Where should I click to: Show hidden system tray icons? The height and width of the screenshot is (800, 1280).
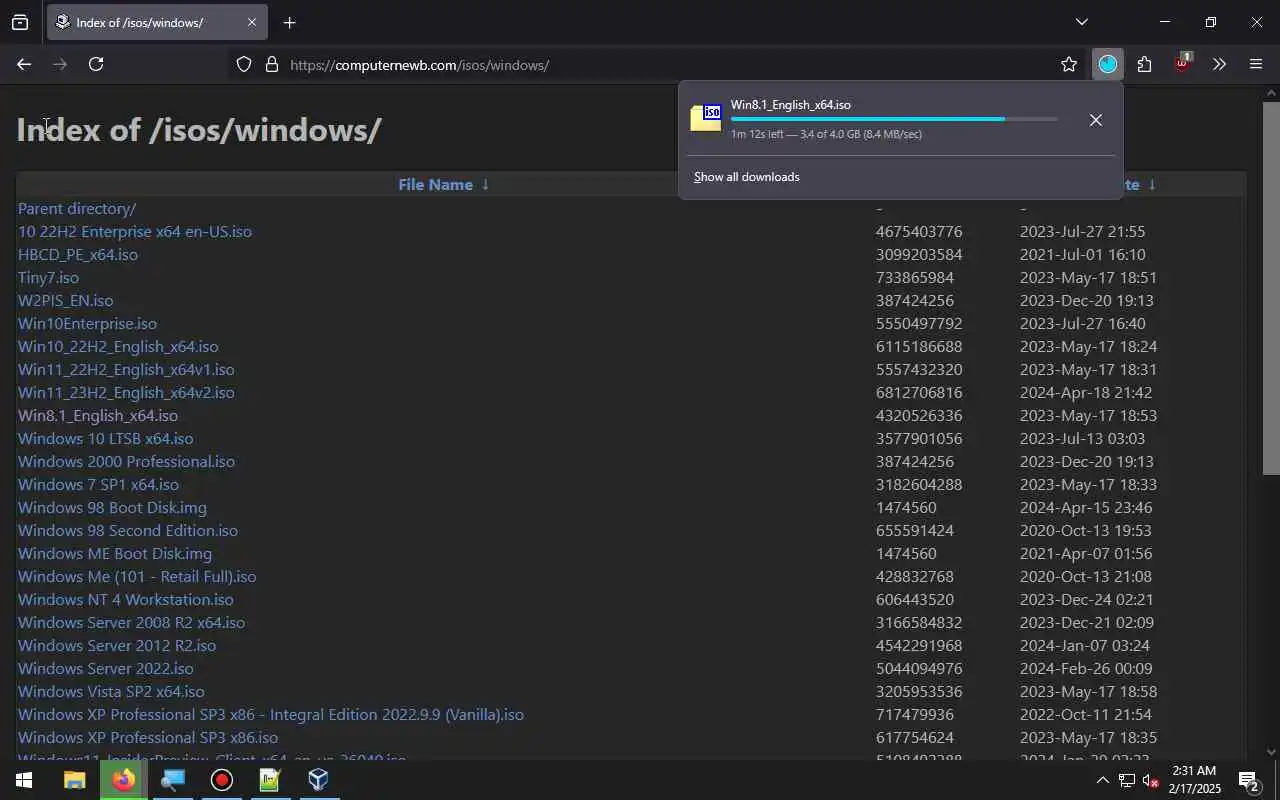(x=1102, y=780)
